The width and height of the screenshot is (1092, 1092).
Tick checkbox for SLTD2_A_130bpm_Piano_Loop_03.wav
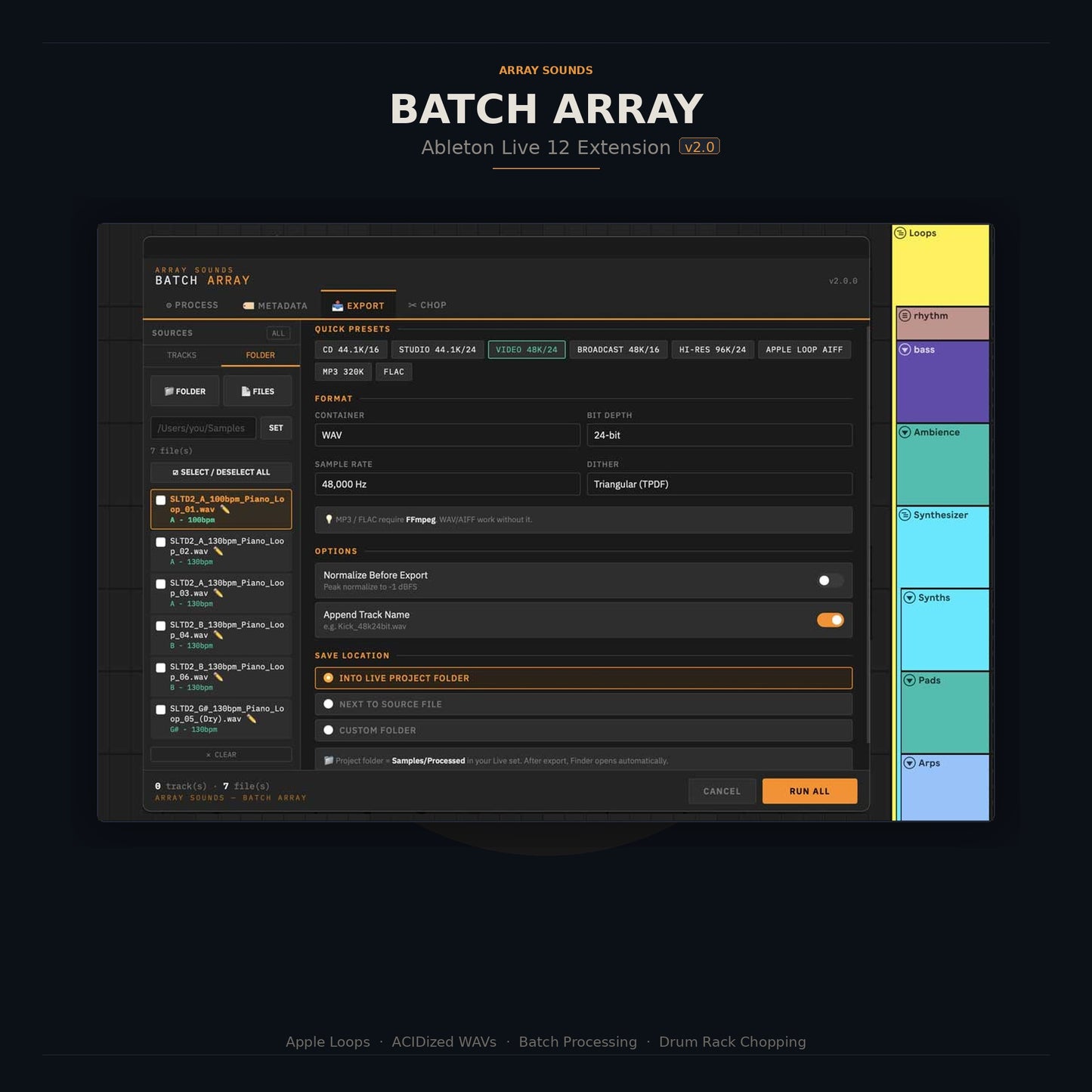point(161,584)
